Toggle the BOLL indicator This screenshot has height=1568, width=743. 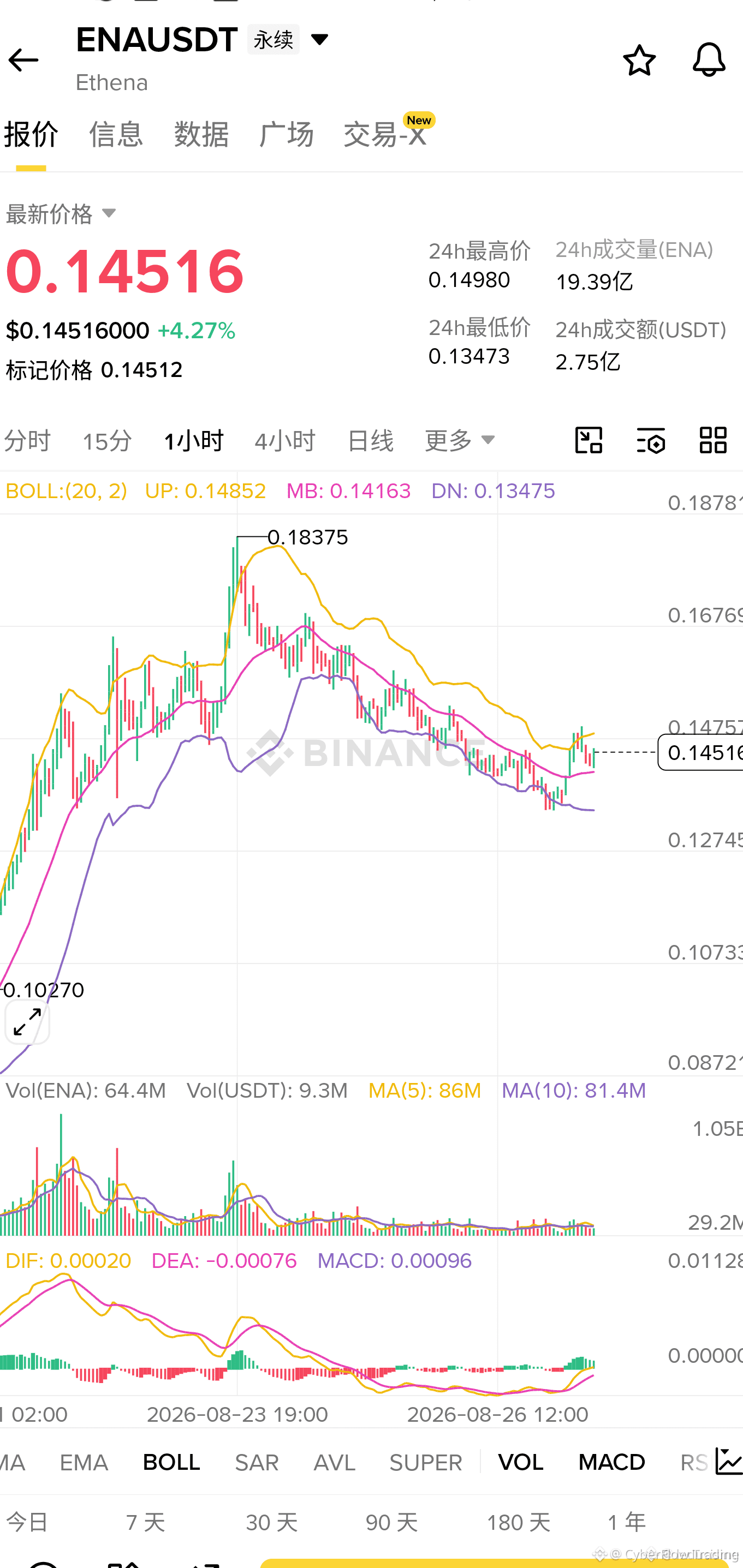point(171,1462)
